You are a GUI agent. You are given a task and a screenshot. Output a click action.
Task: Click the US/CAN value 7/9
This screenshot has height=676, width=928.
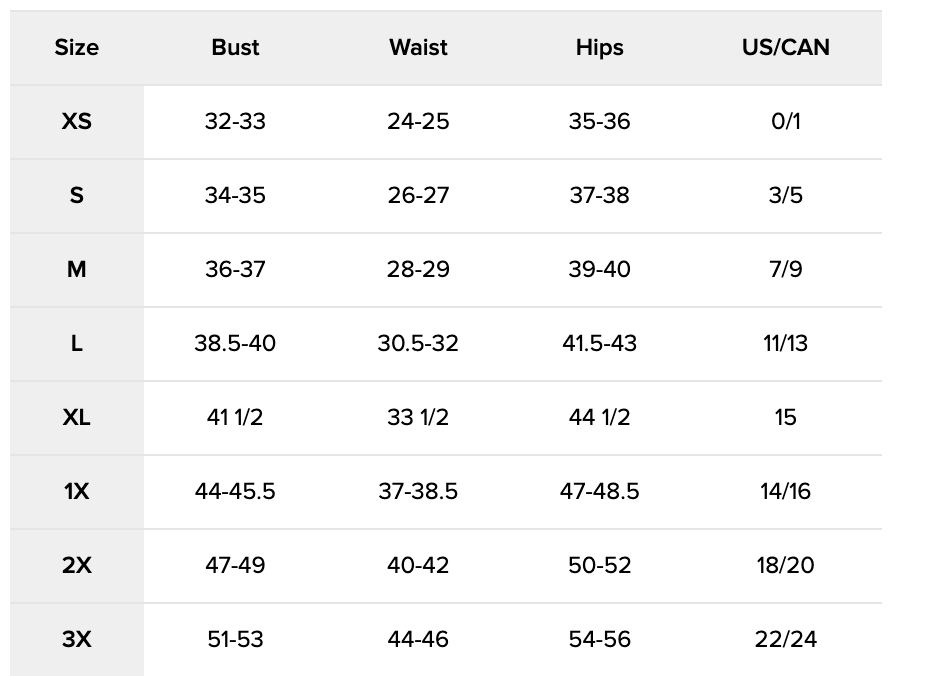pos(785,269)
